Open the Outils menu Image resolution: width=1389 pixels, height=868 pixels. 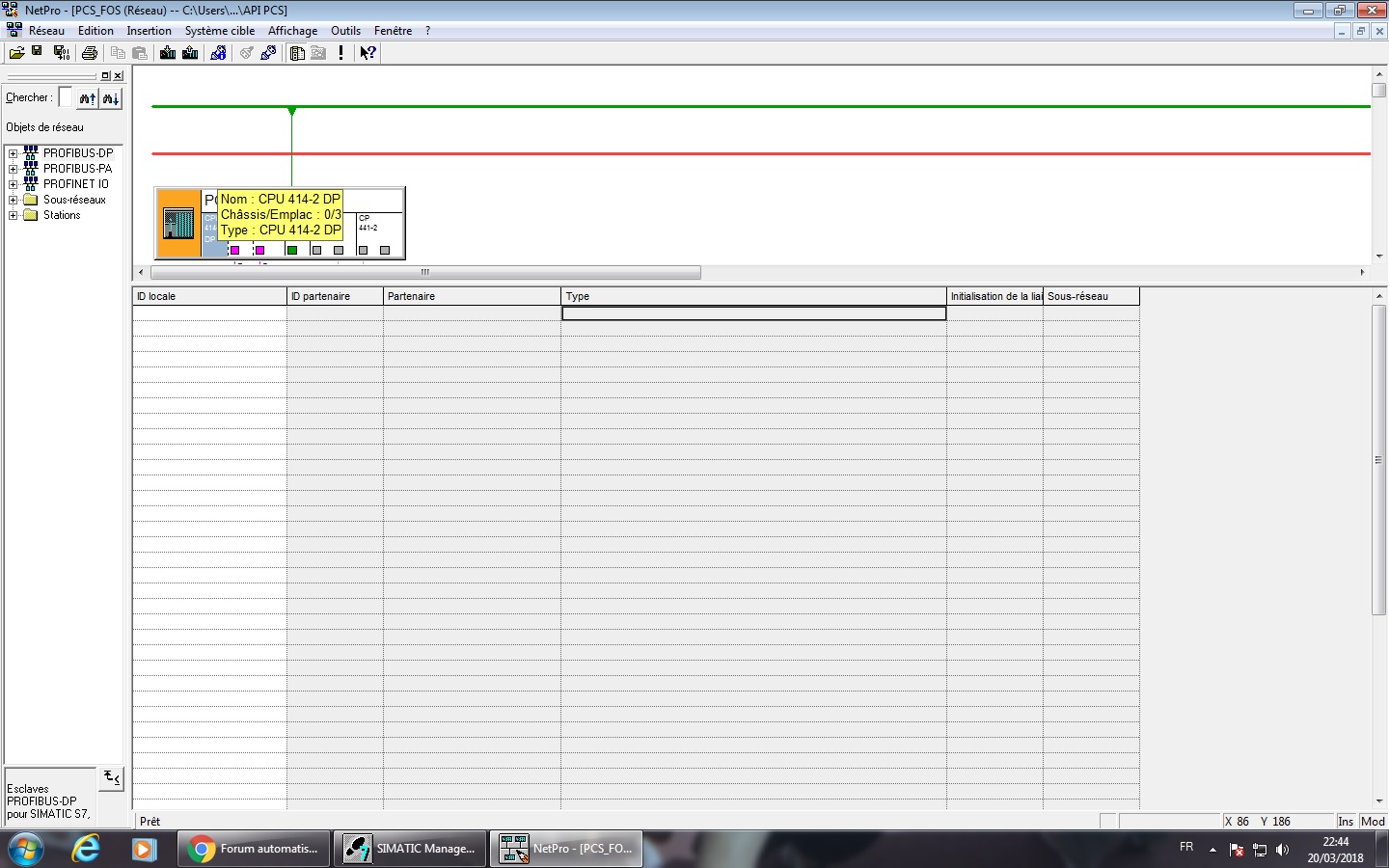pos(345,31)
